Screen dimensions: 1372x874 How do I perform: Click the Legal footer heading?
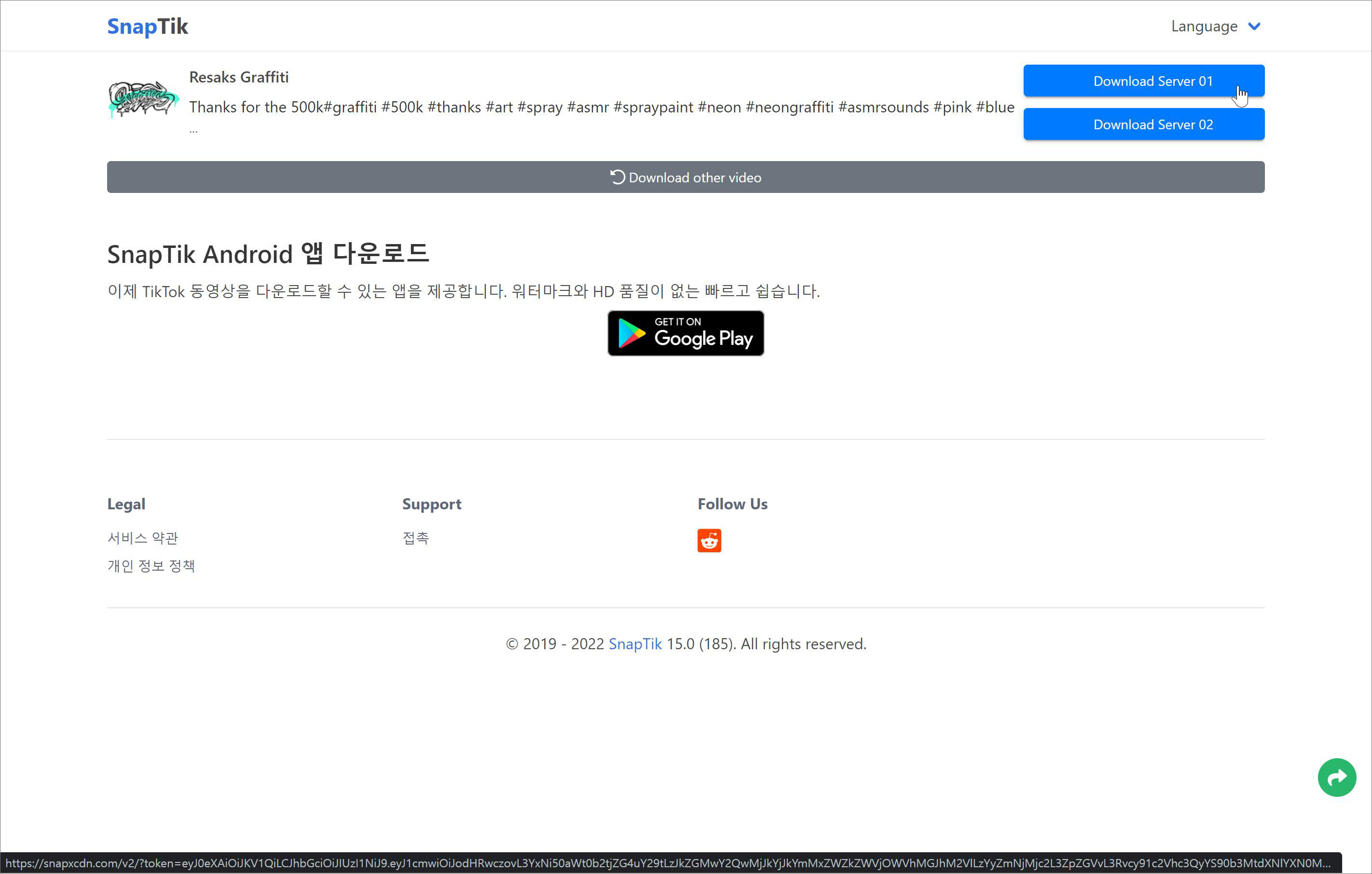tap(126, 504)
